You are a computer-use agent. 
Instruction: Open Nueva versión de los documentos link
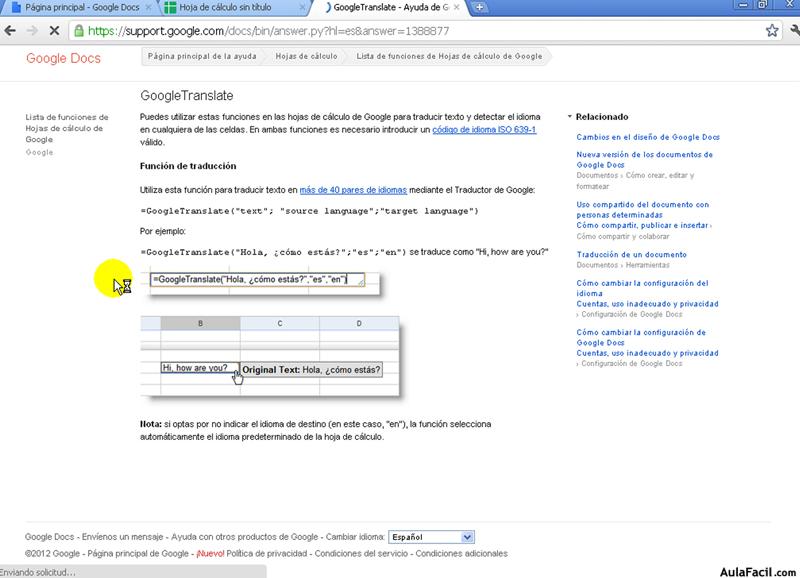click(x=644, y=159)
